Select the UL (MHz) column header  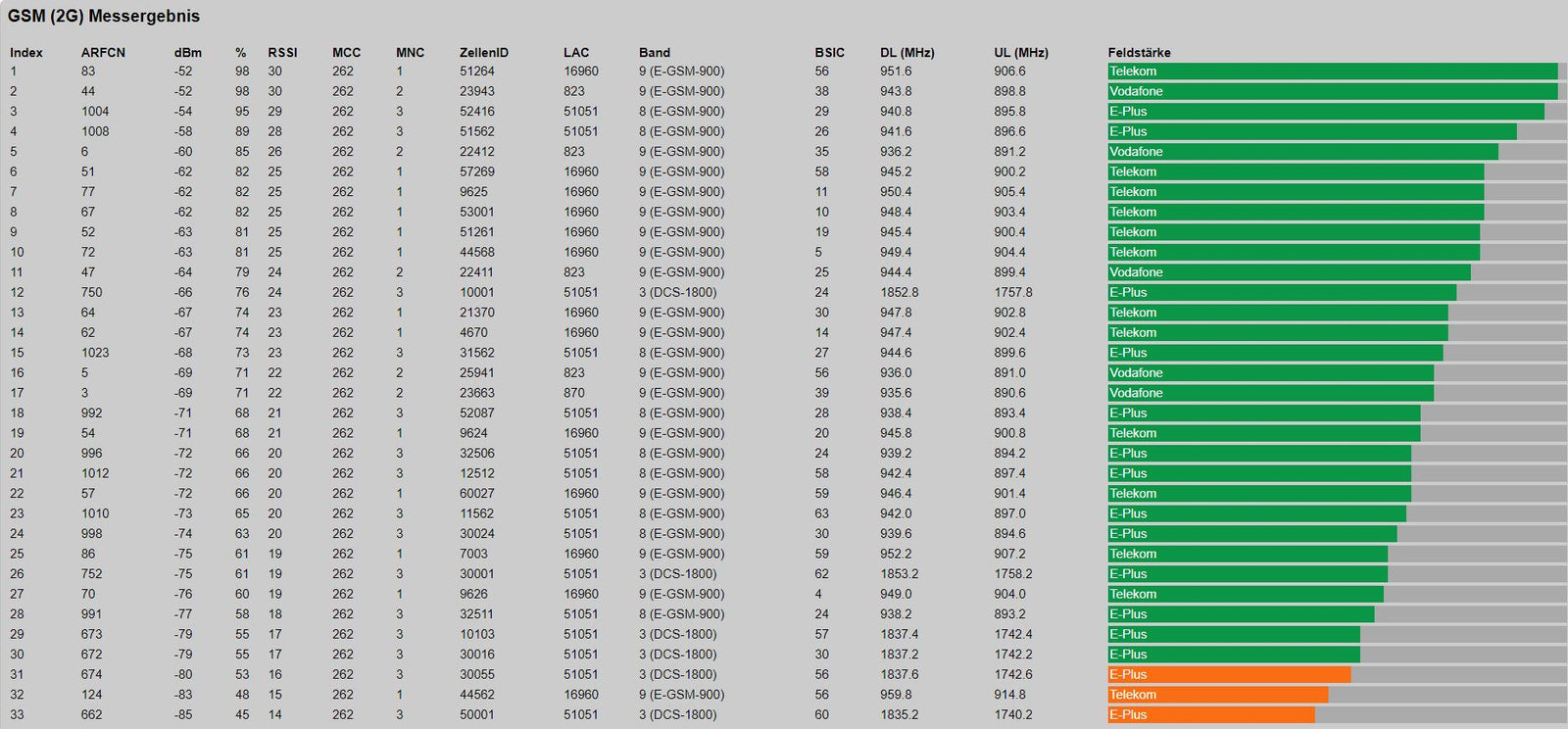coord(1020,53)
